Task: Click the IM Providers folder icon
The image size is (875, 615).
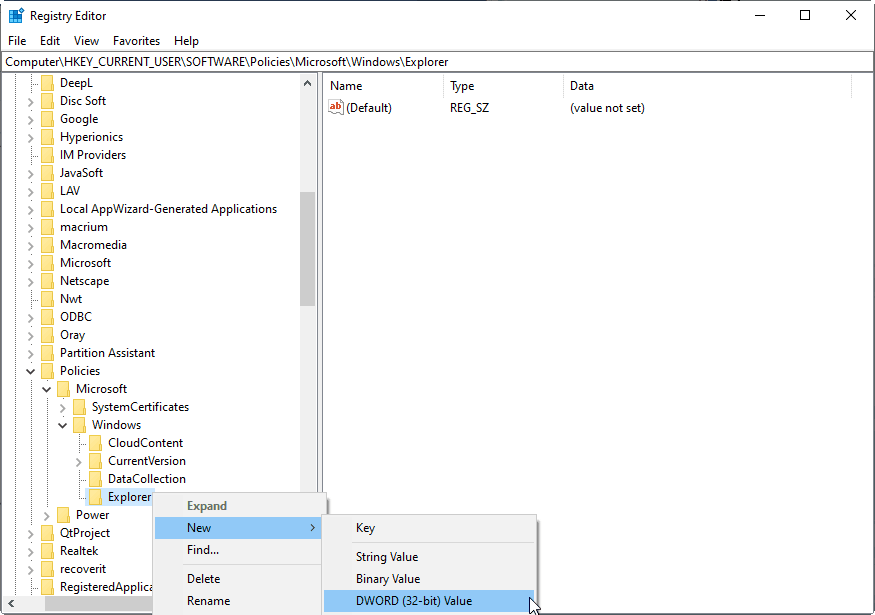Action: [47, 155]
